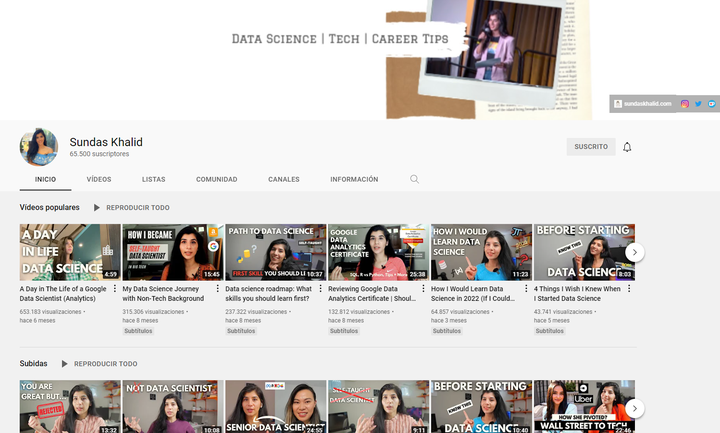Open options for Reviewing Google Data Analytics video
This screenshot has height=433, width=720.
423,289
